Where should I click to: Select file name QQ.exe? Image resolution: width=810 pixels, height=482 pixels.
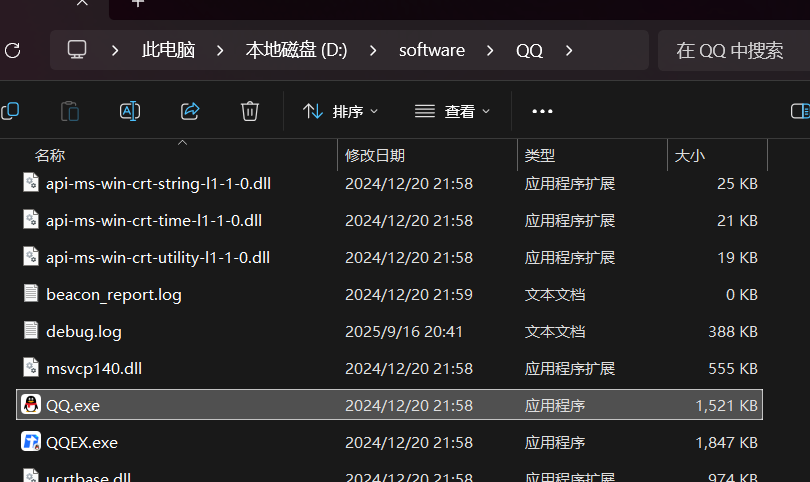point(73,406)
